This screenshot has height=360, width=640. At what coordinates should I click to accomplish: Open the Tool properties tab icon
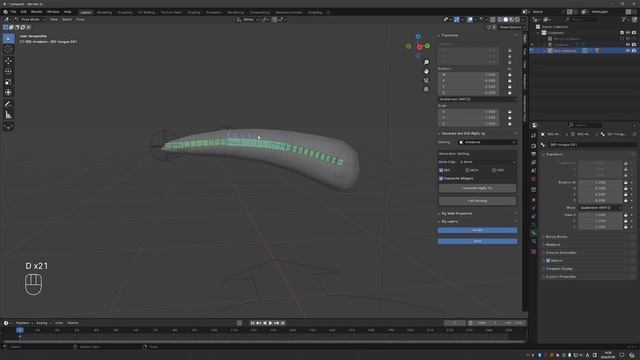[533, 136]
